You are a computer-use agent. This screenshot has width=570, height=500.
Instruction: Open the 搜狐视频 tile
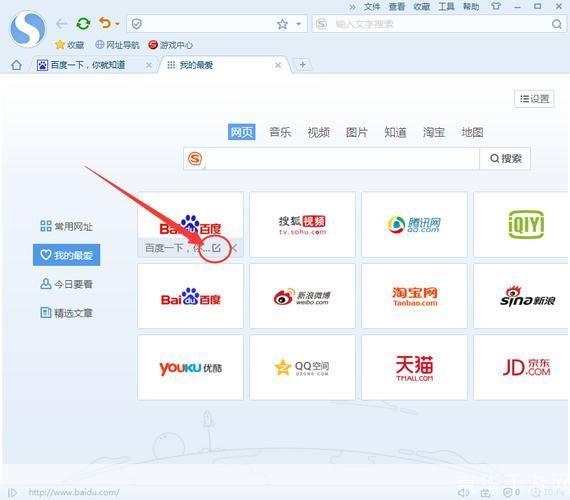pos(302,224)
